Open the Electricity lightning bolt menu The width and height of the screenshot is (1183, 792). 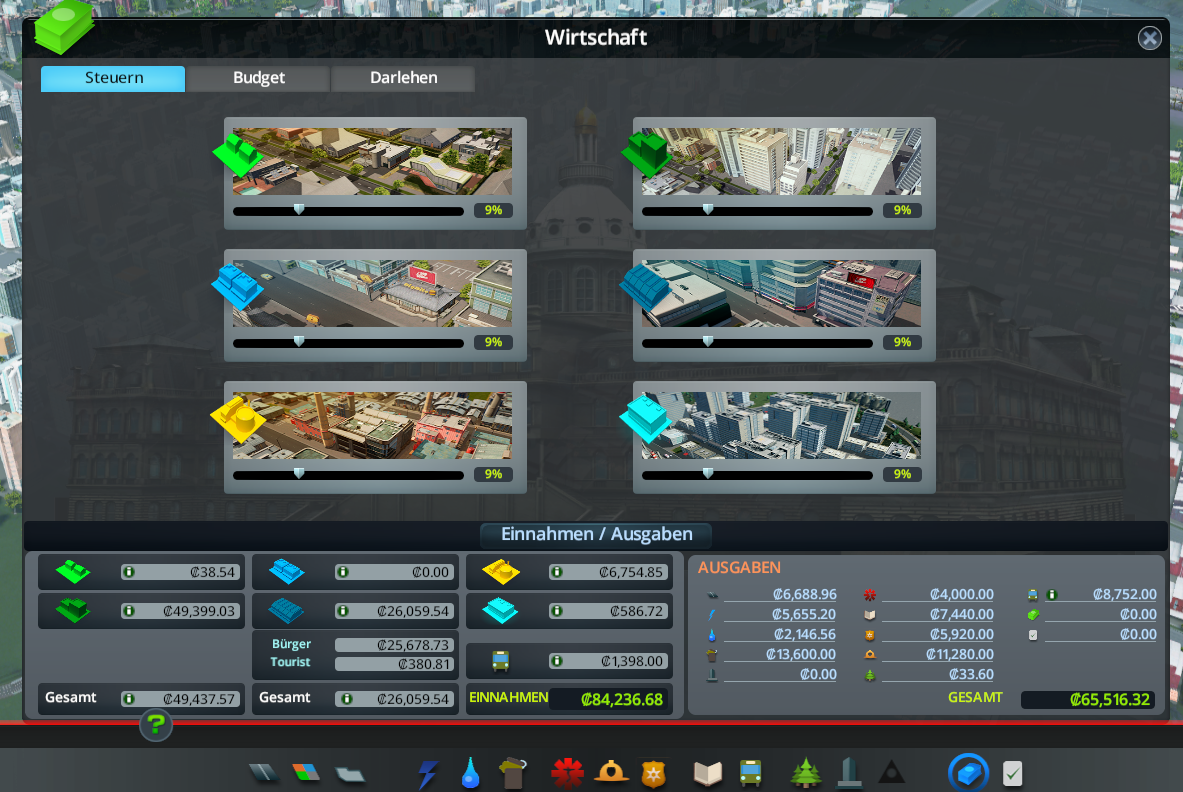pyautogui.click(x=428, y=773)
